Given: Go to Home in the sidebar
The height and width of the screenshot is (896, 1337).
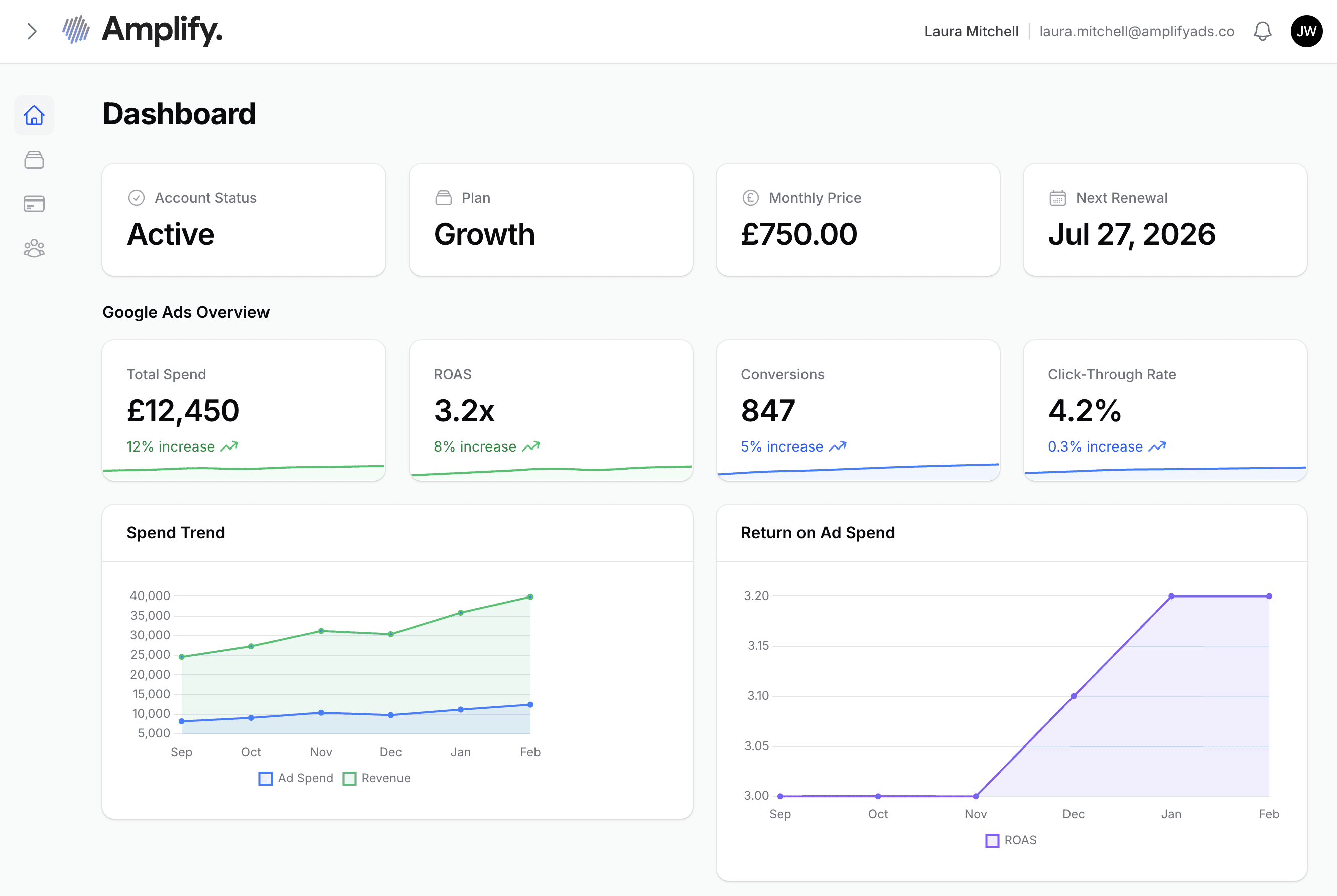Looking at the screenshot, I should [x=34, y=115].
